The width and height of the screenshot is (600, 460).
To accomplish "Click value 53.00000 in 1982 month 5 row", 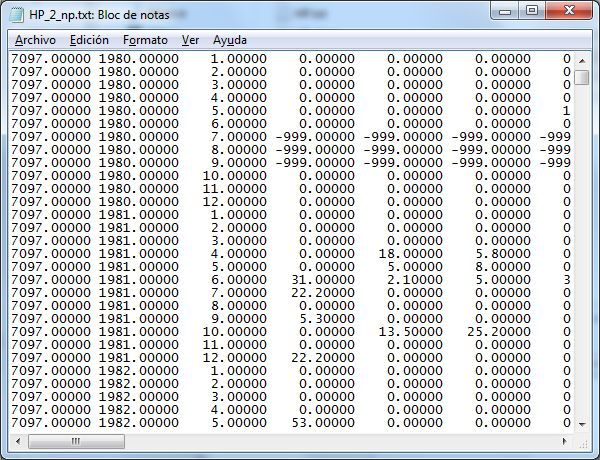I will pos(323,422).
